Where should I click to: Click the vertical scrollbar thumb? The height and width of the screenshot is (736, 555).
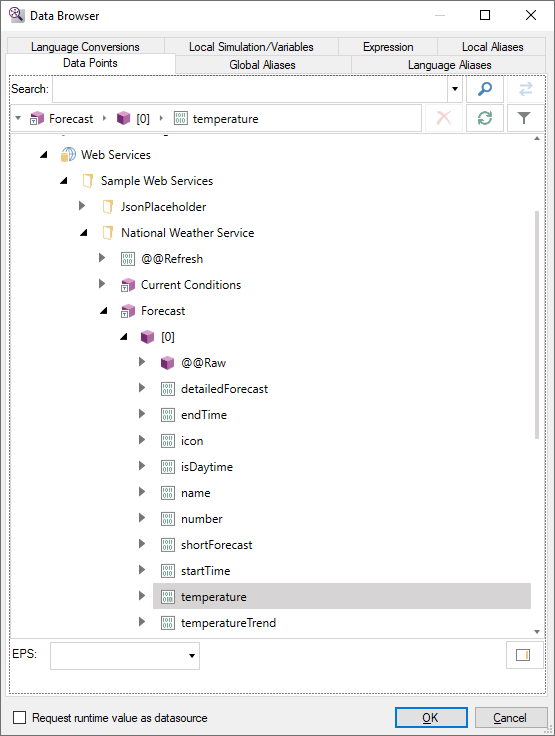(537, 325)
